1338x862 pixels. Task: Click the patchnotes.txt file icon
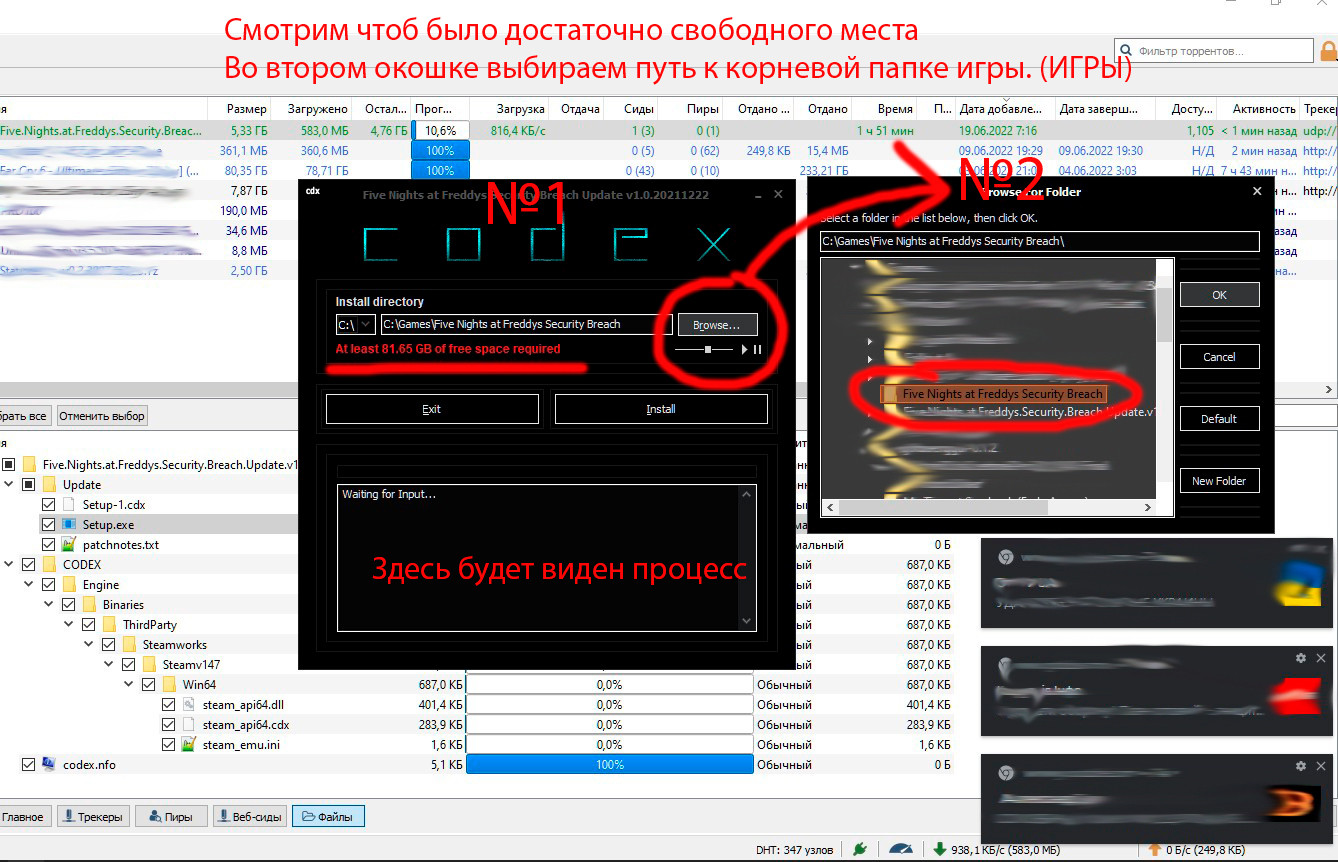[69, 545]
